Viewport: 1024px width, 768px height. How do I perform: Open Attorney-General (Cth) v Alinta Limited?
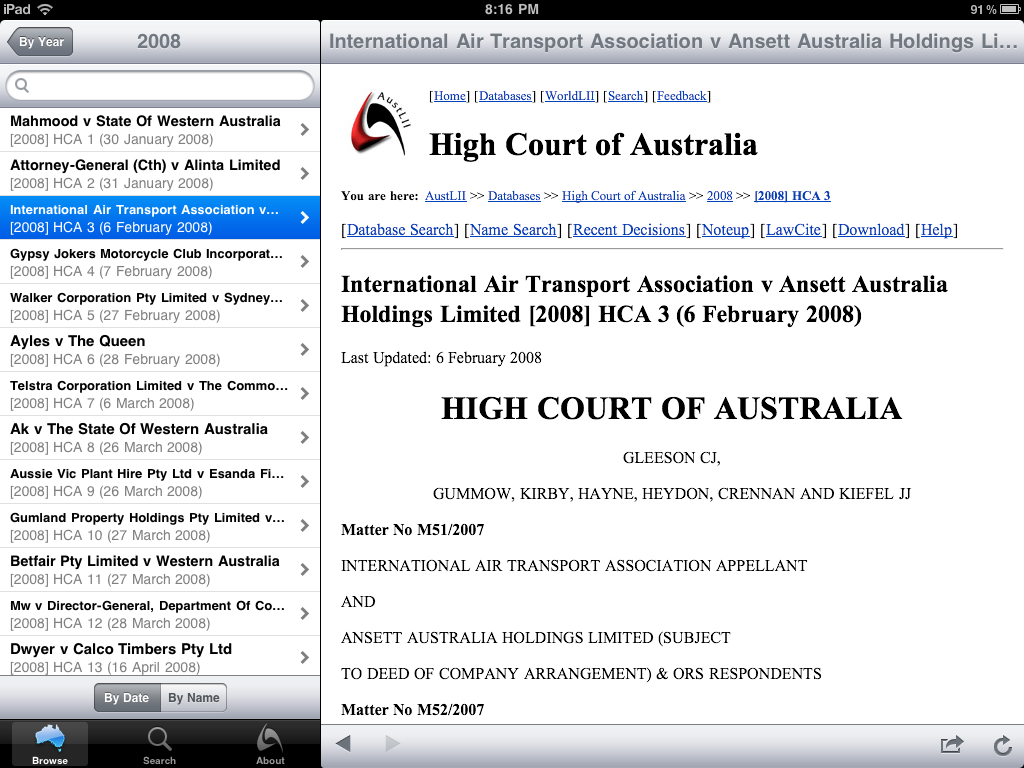pyautogui.click(x=159, y=174)
